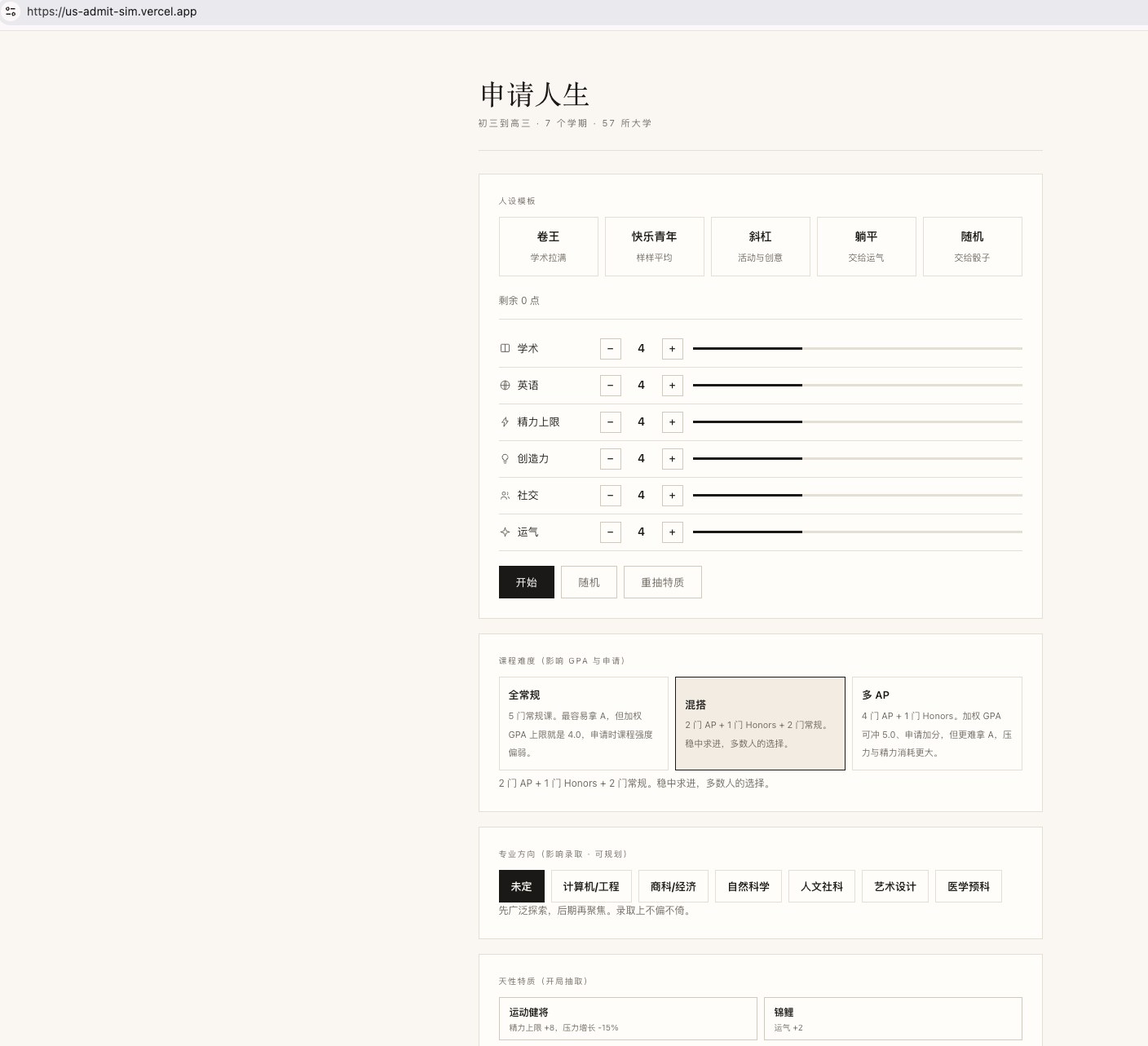Select the 快乐青年 persona template
The width and height of the screenshot is (1148, 1046).
click(x=654, y=246)
